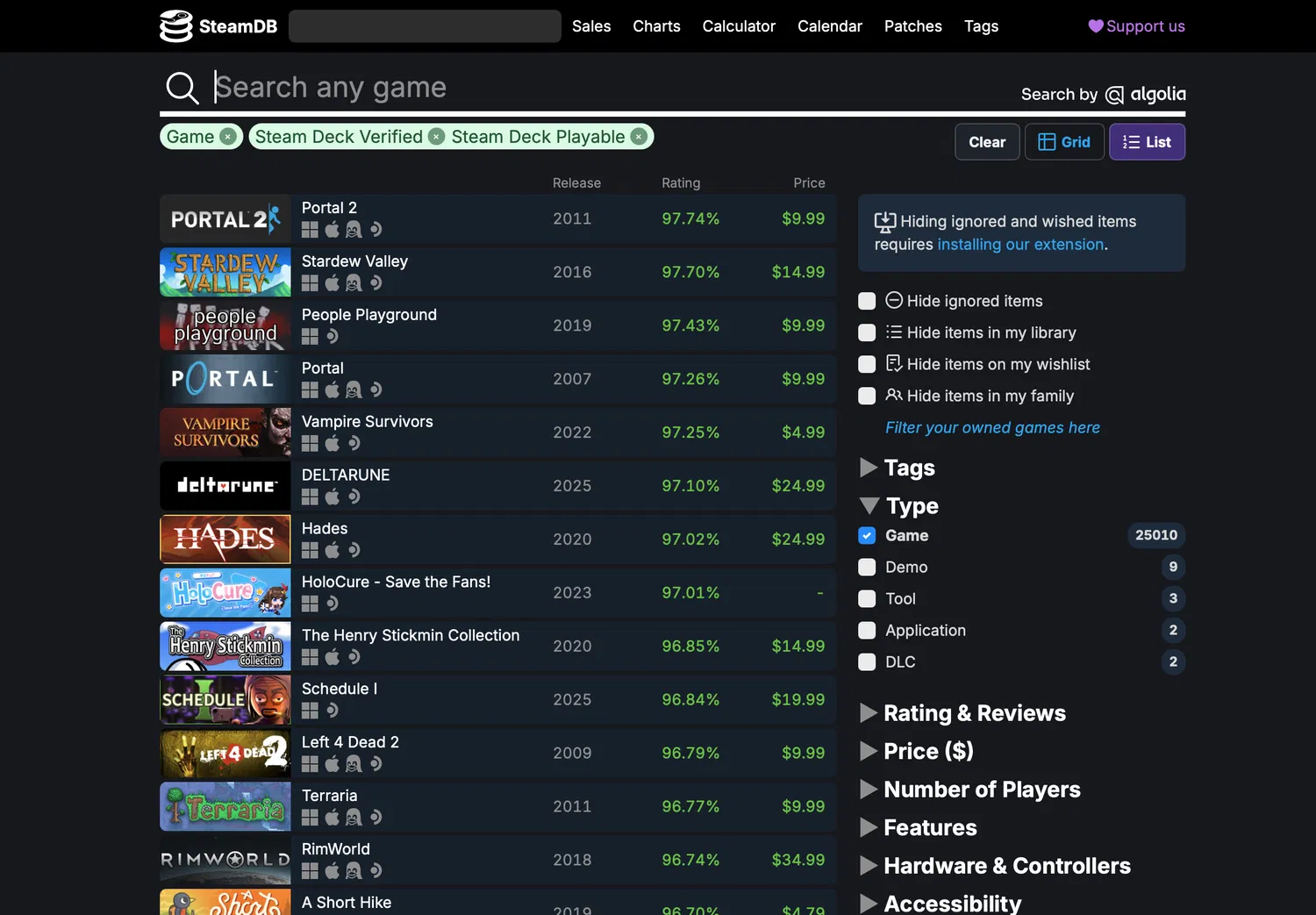1316x915 pixels.
Task: Remove the Game filter chip
Action: (227, 137)
